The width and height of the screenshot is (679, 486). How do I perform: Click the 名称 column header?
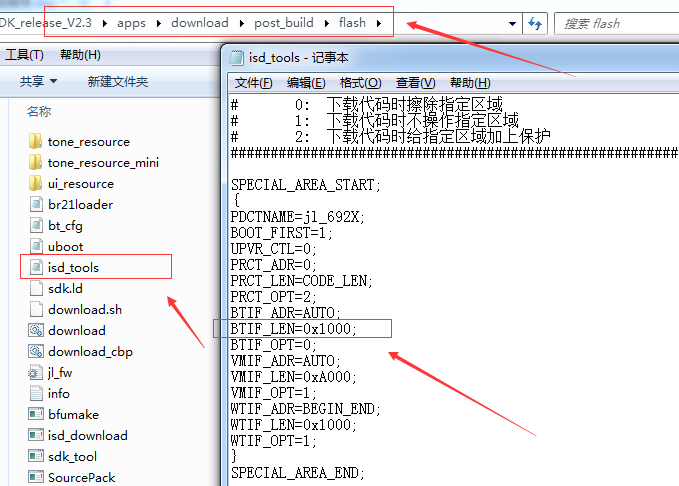[x=39, y=111]
